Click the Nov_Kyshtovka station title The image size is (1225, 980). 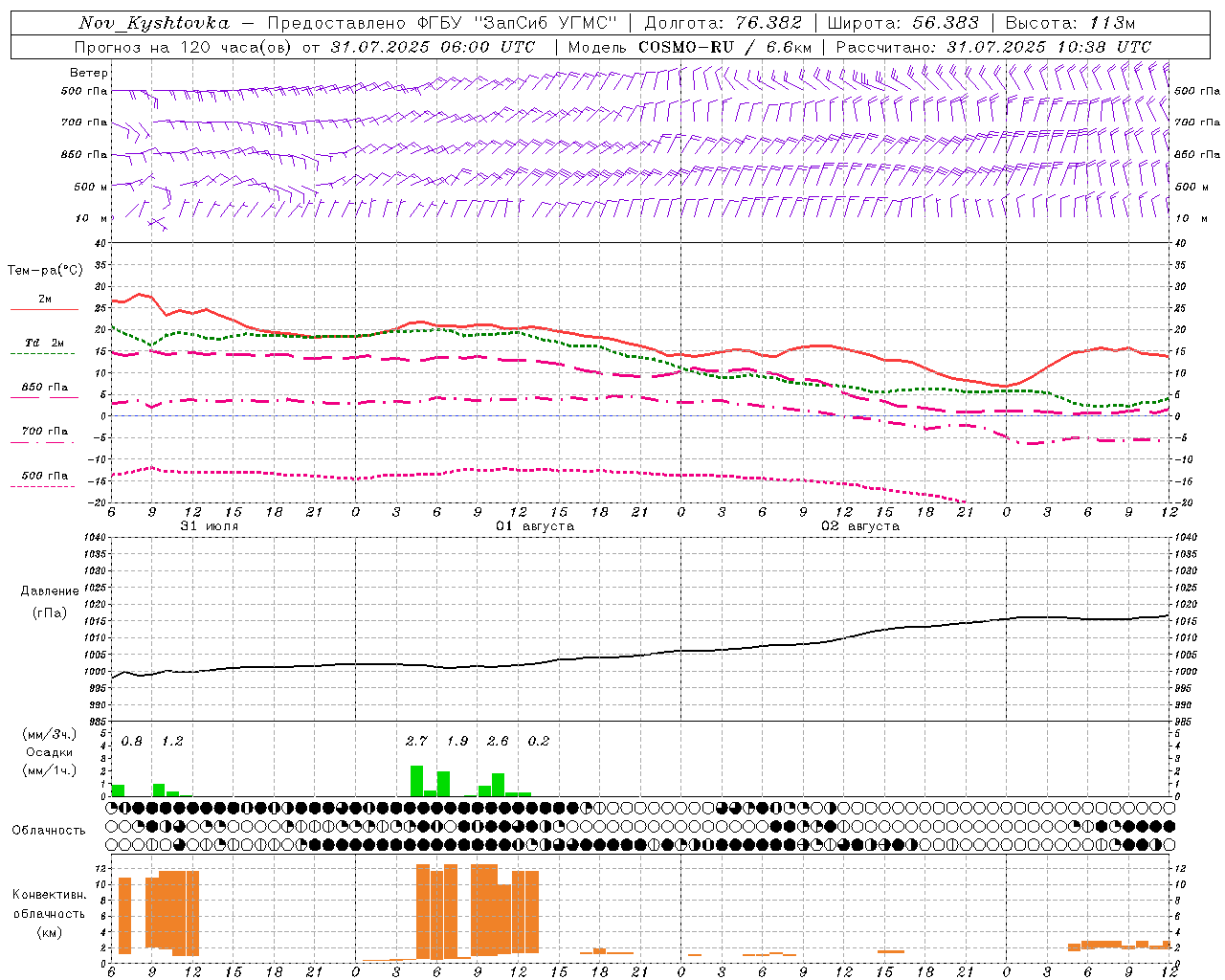[x=154, y=23]
